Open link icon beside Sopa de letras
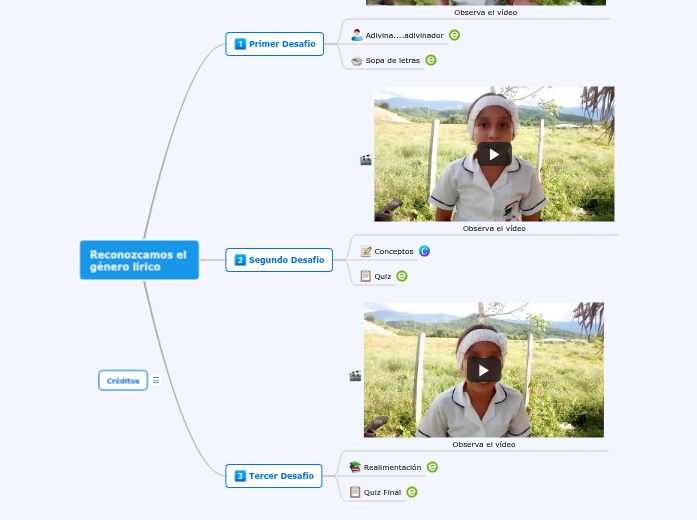The width and height of the screenshot is (697, 520). click(431, 60)
